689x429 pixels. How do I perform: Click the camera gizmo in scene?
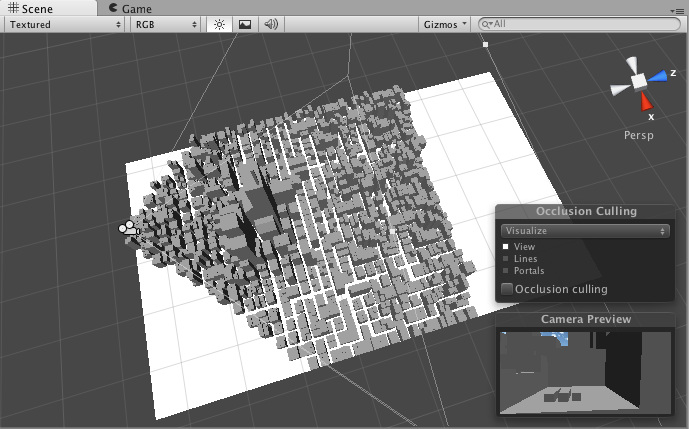128,229
